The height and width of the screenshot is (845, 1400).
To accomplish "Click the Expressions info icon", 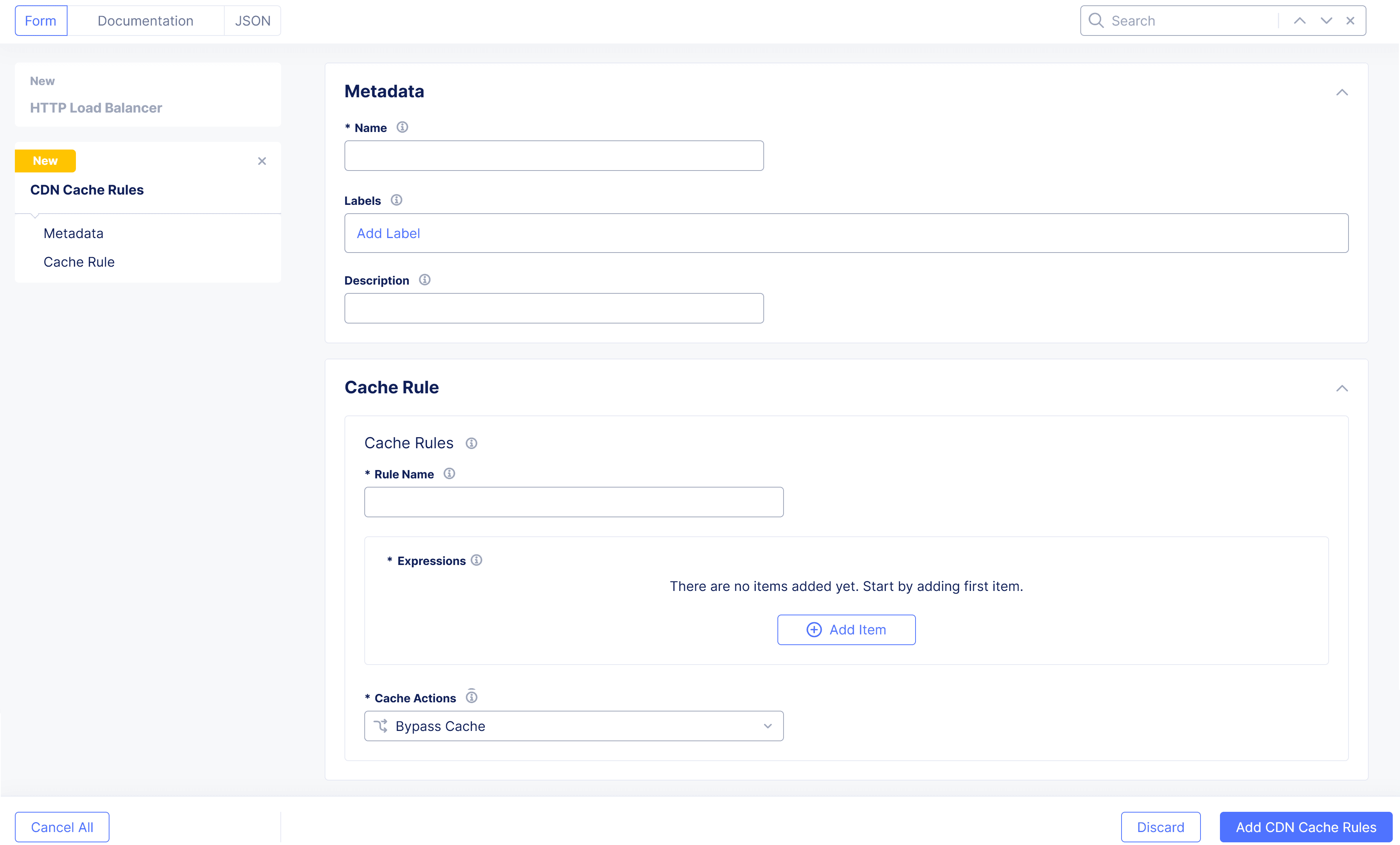I will tap(476, 560).
